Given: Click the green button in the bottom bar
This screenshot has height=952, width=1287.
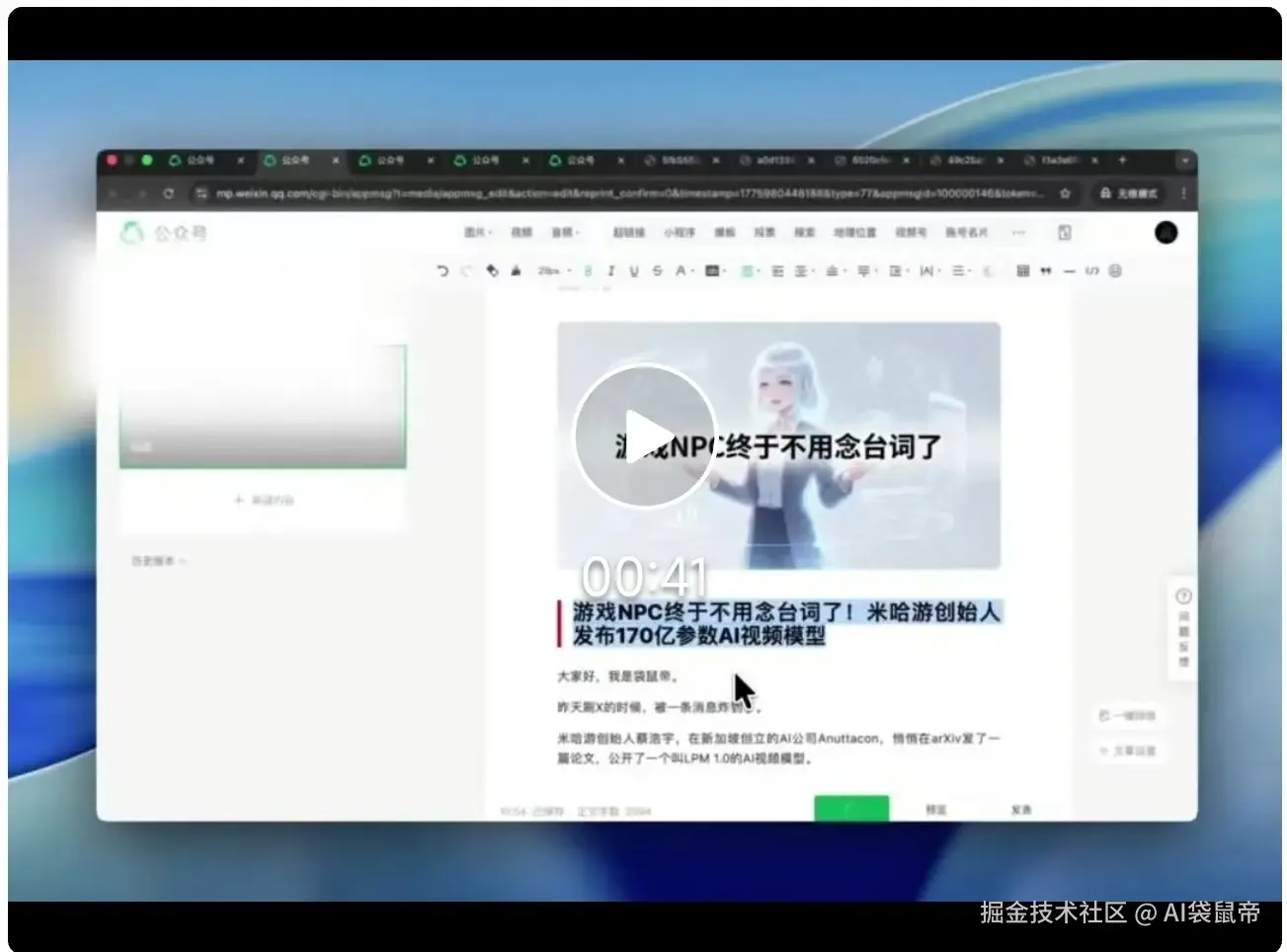Looking at the screenshot, I should tap(851, 808).
